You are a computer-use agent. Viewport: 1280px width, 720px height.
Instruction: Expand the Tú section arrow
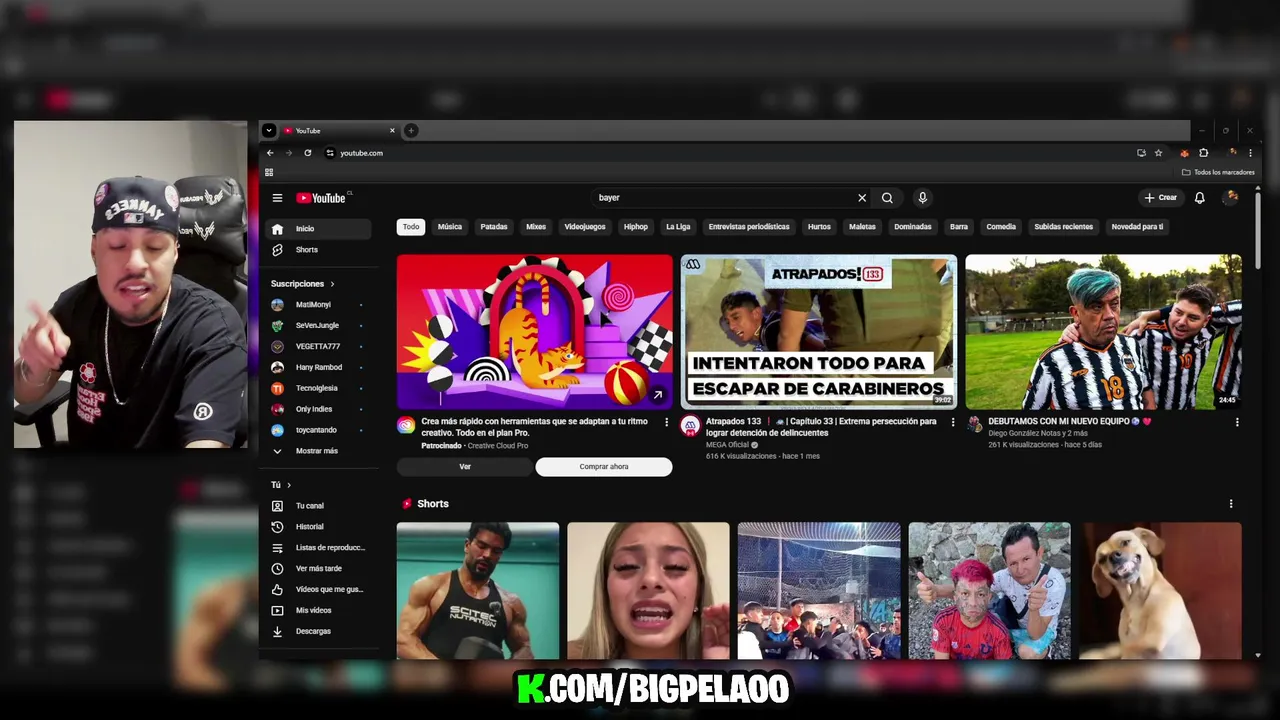[x=289, y=485]
